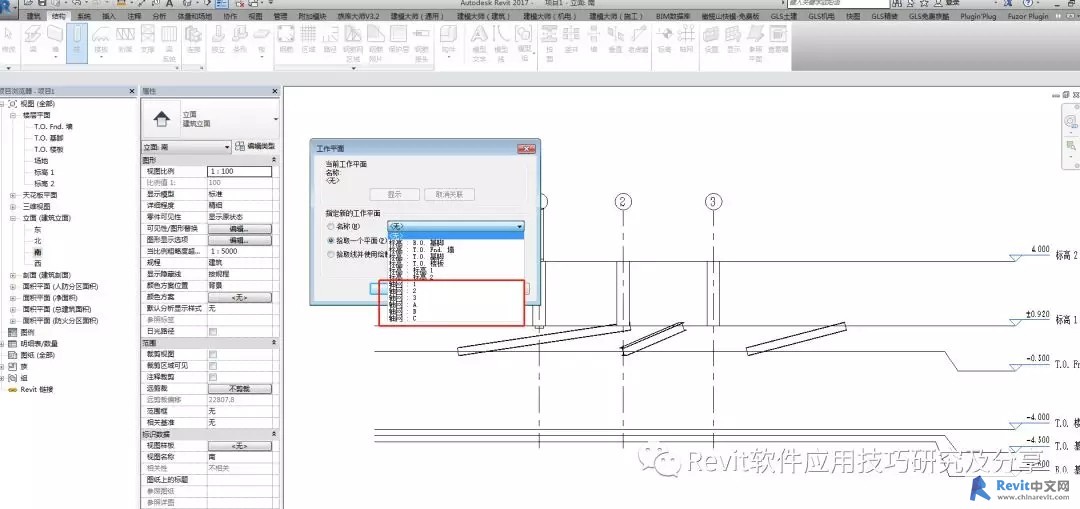Select the Truss (桁架) tool
This screenshot has width=1080, height=509.
(x=125, y=39)
